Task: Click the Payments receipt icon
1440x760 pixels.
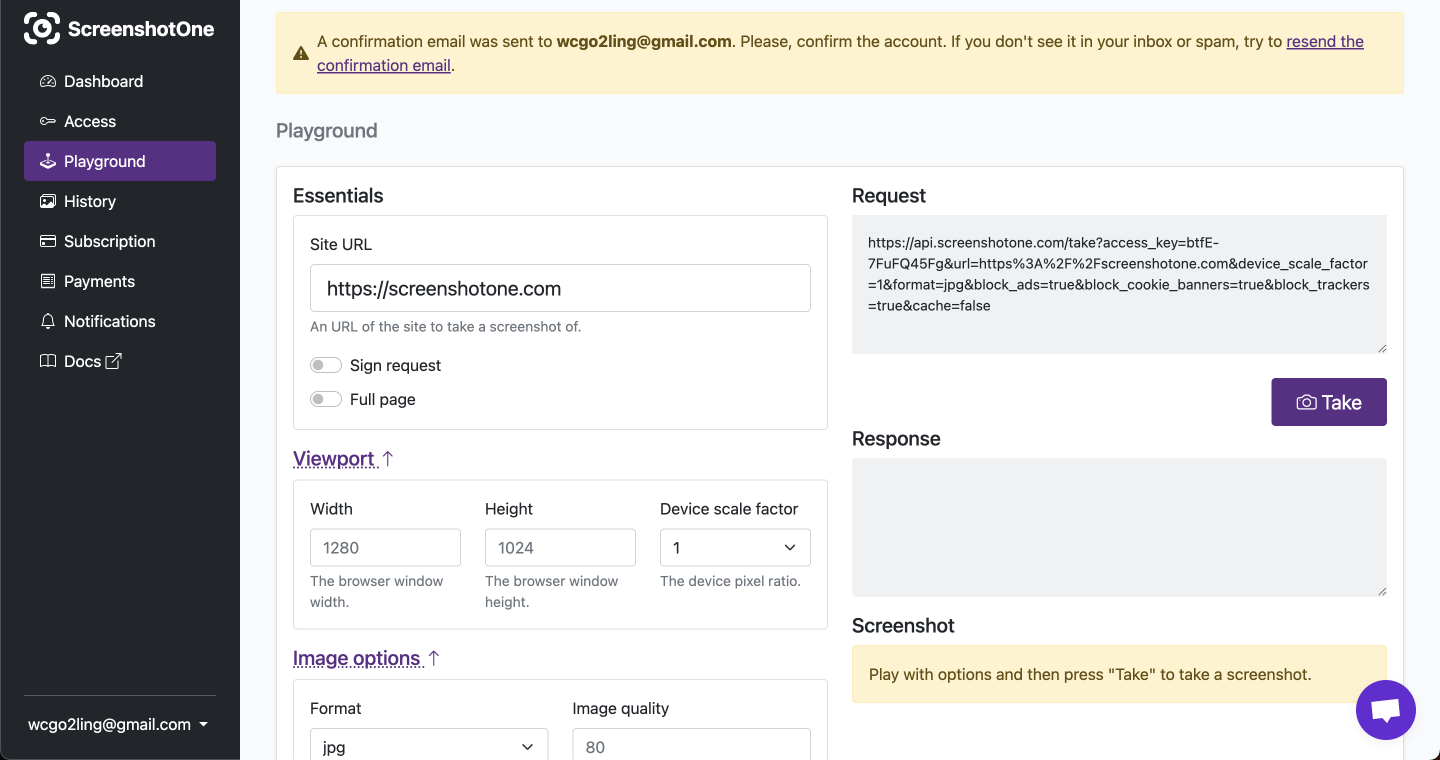Action: (x=48, y=281)
